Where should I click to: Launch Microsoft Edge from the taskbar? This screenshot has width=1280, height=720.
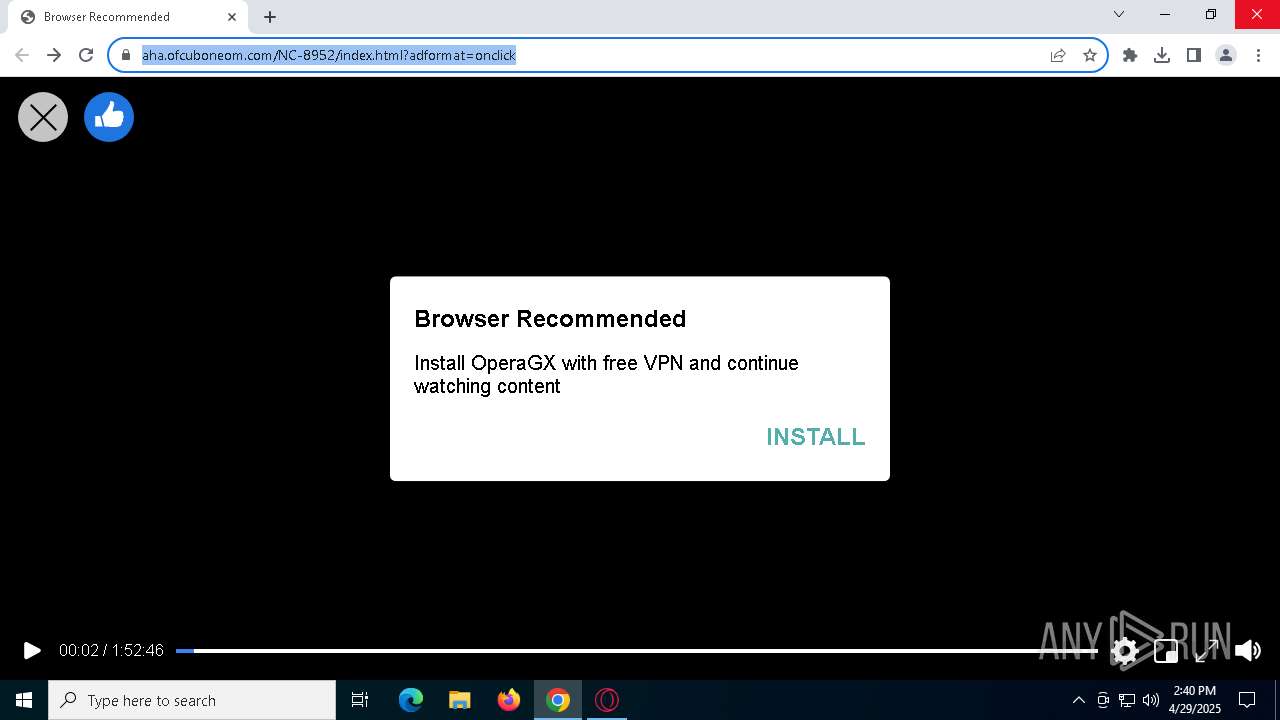(411, 700)
